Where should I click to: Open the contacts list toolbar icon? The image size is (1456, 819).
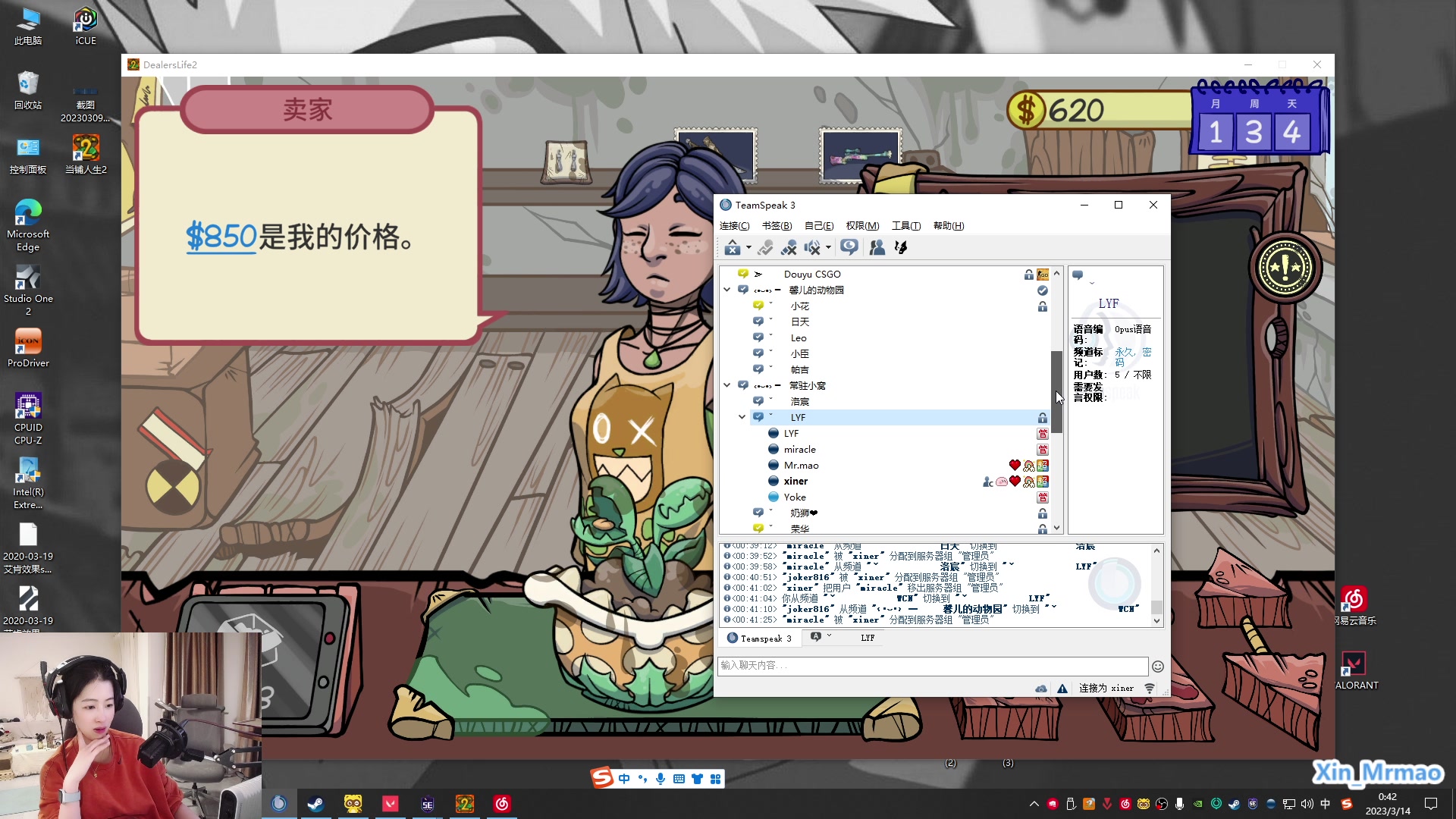click(877, 247)
